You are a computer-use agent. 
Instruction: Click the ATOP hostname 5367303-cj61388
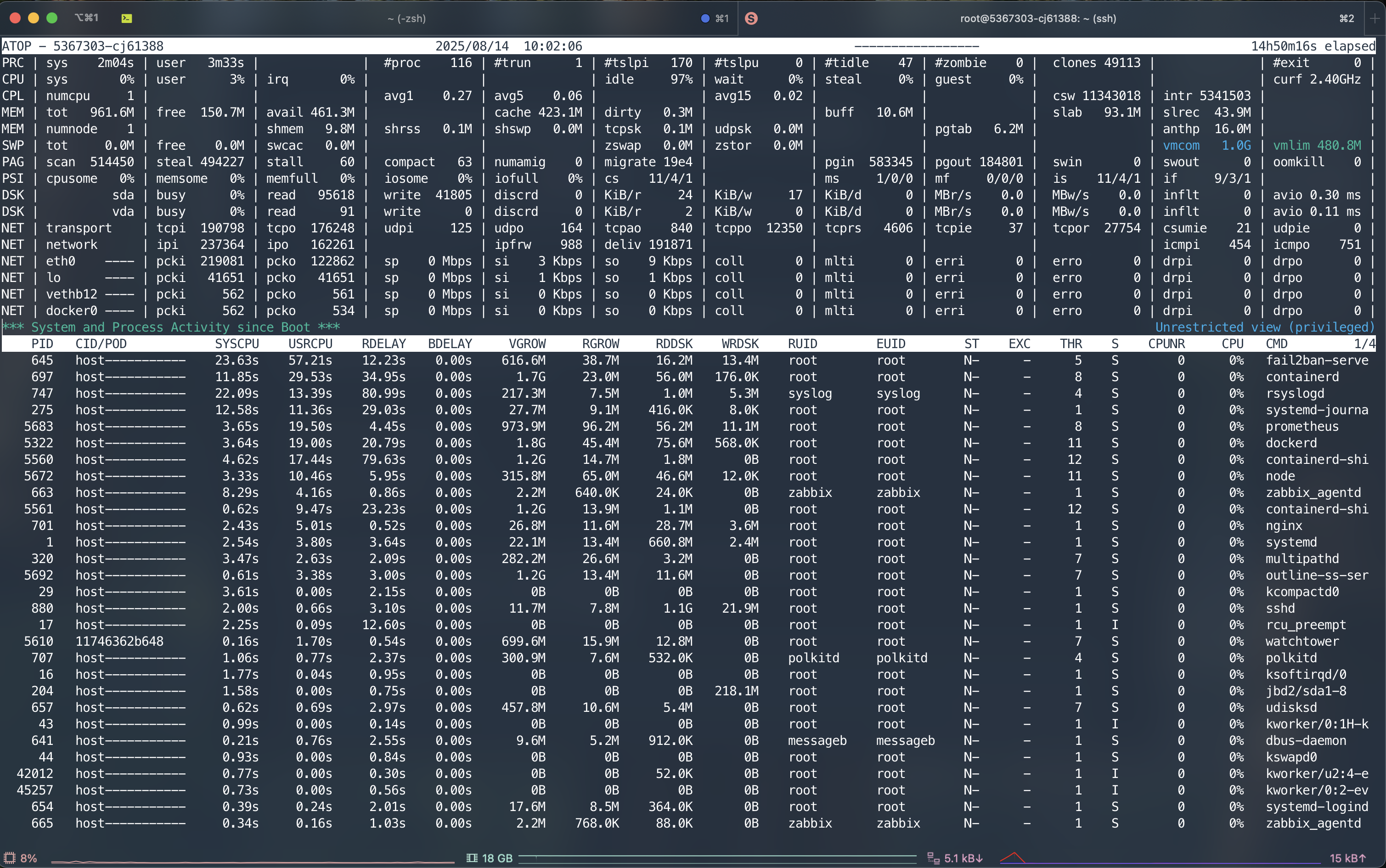108,46
